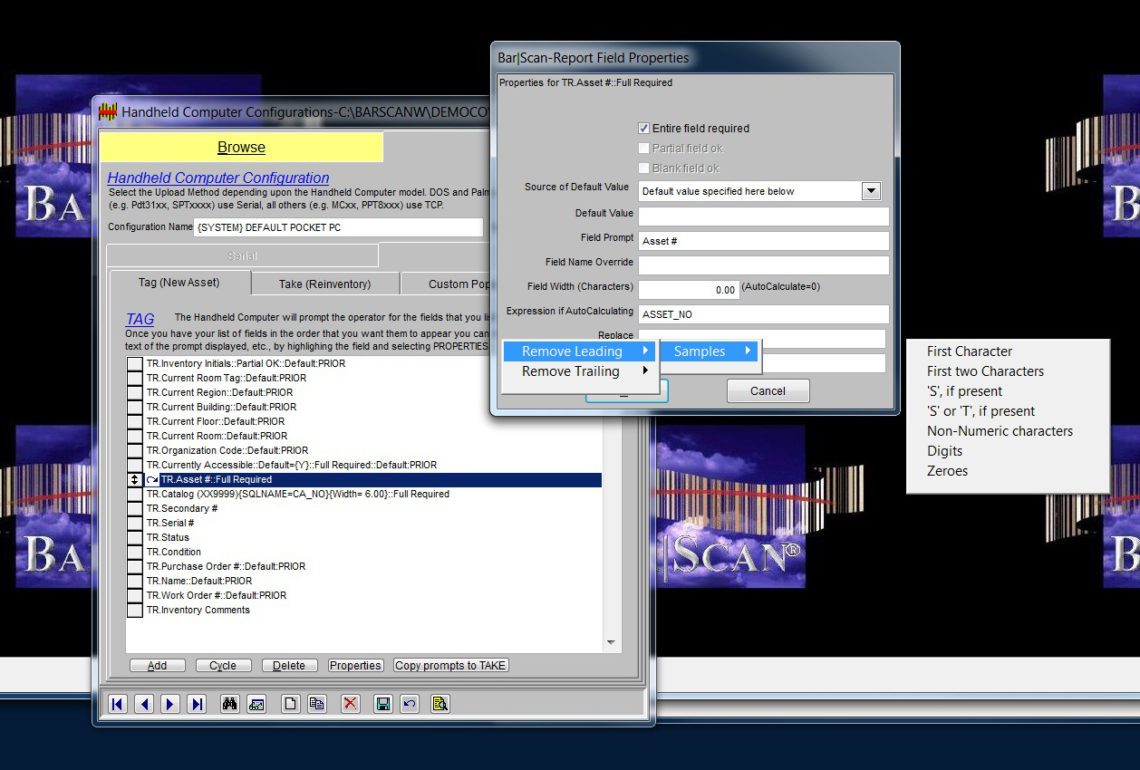Switch to Take (Reinventory) tab

click(325, 284)
